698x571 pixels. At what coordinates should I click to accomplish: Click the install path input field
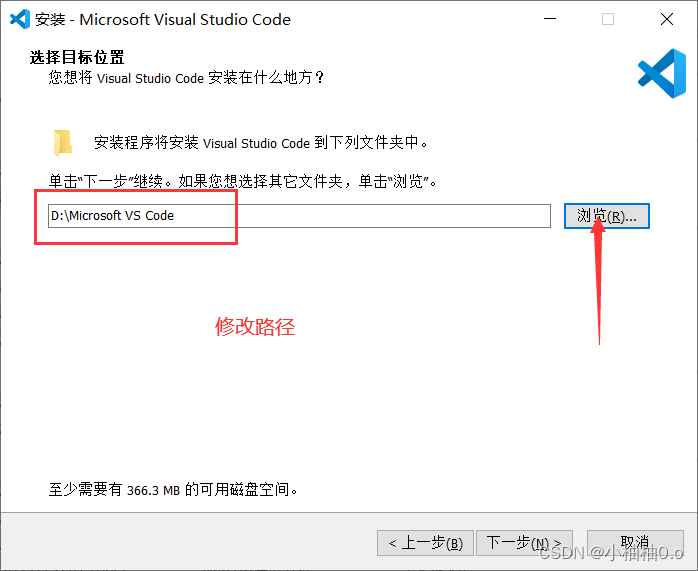tap(299, 216)
